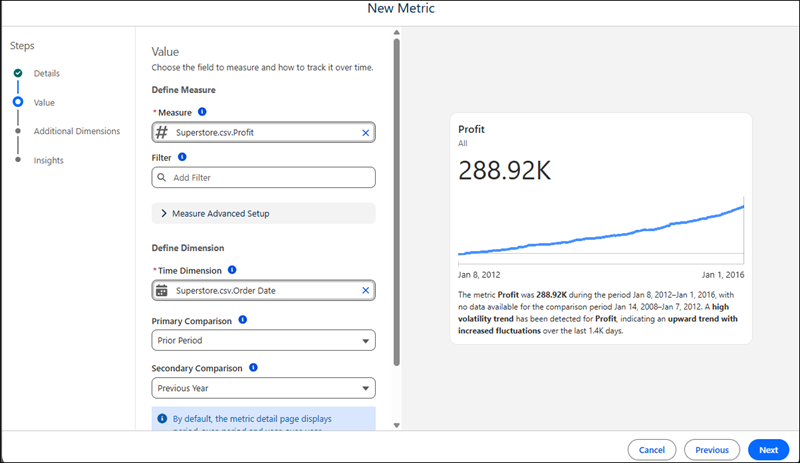This screenshot has width=800, height=464.
Task: Select the Value step label
Action: tap(44, 103)
